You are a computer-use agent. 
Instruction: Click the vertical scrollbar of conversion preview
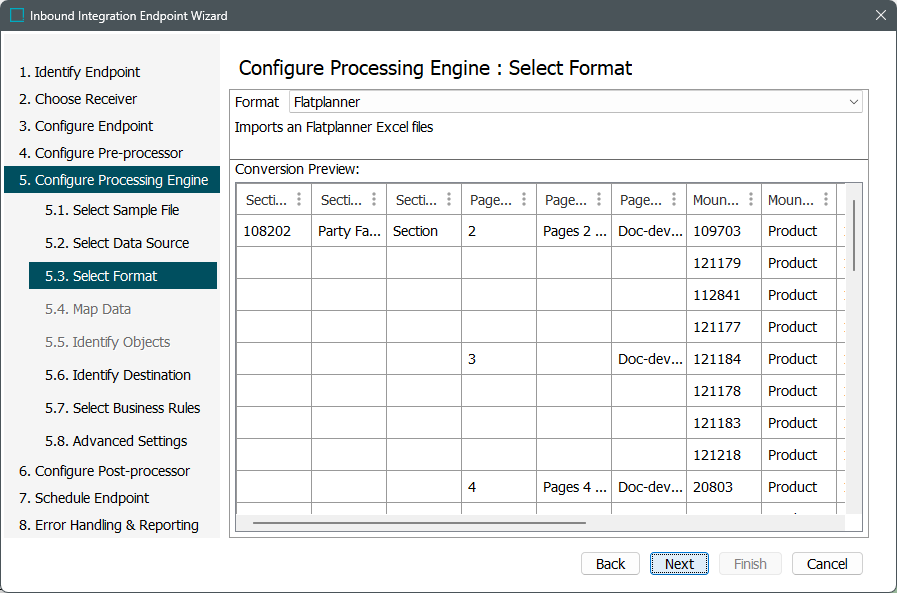(x=854, y=235)
